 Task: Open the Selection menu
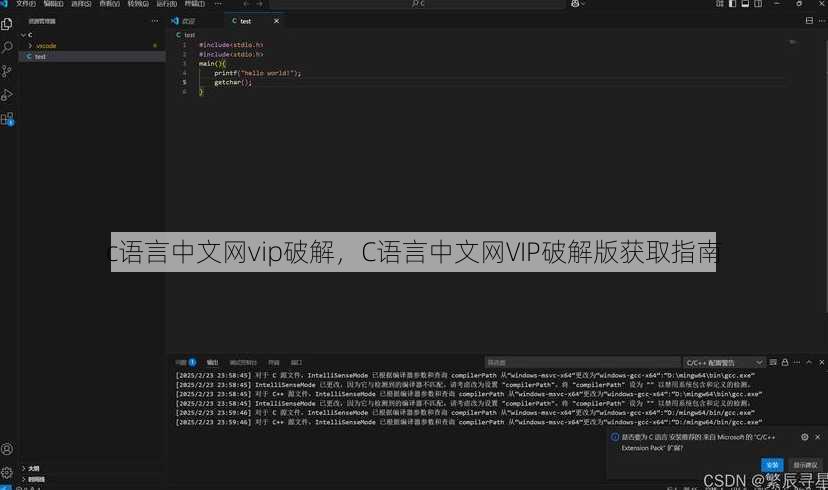[81, 4]
